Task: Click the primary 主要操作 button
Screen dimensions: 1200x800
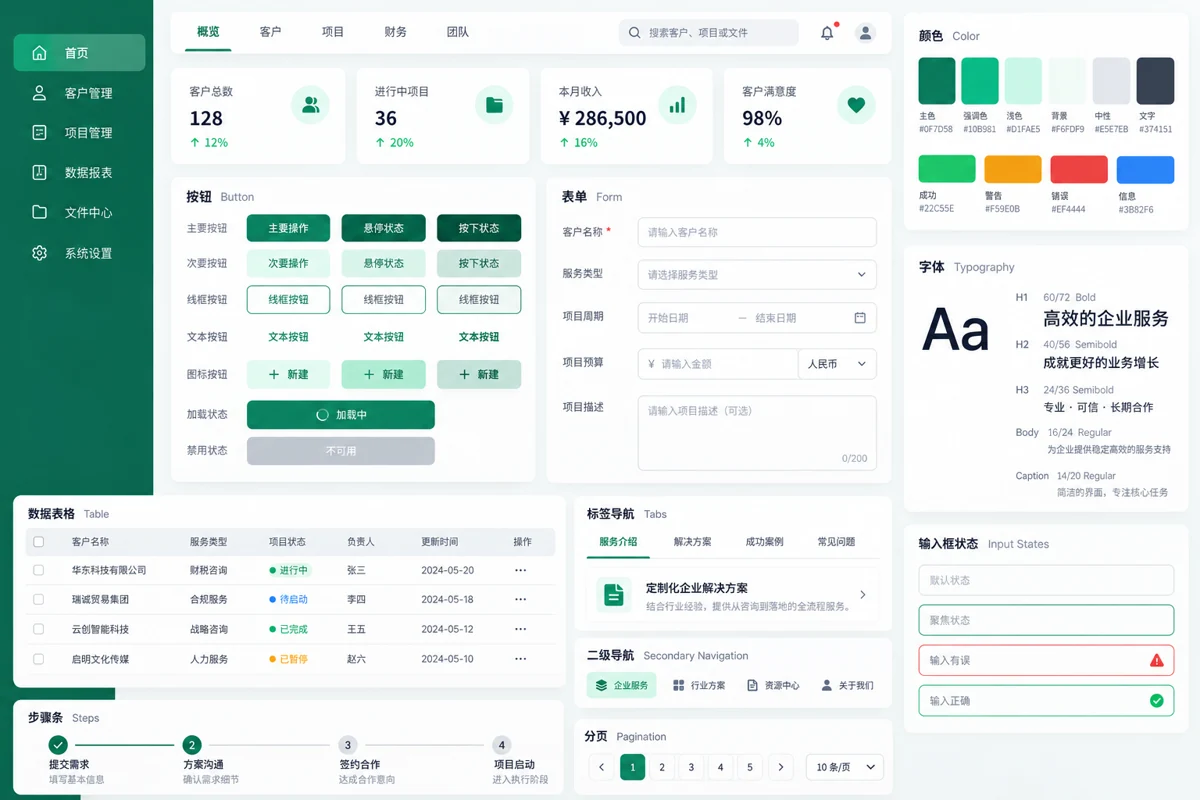Action: coord(288,228)
